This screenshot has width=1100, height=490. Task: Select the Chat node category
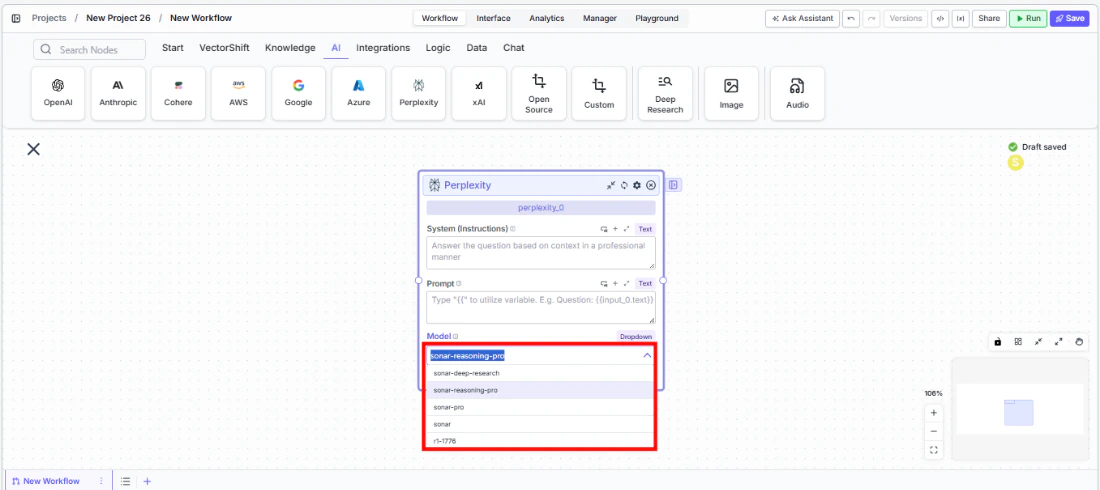pyautogui.click(x=514, y=48)
